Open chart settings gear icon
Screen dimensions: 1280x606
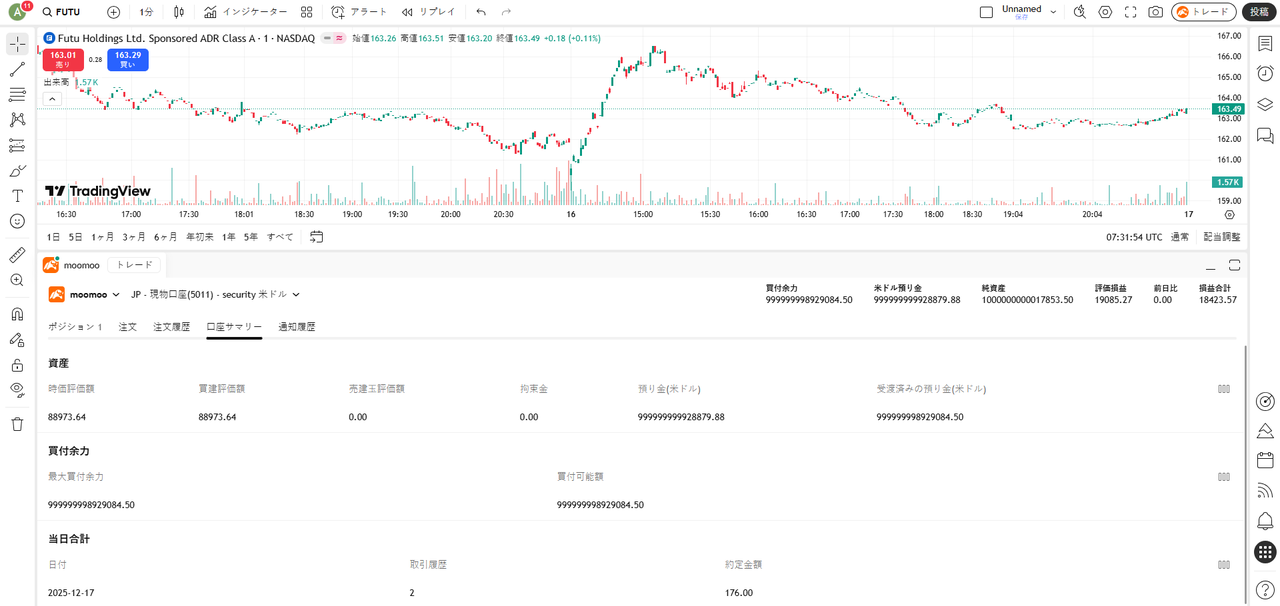[x=1105, y=12]
